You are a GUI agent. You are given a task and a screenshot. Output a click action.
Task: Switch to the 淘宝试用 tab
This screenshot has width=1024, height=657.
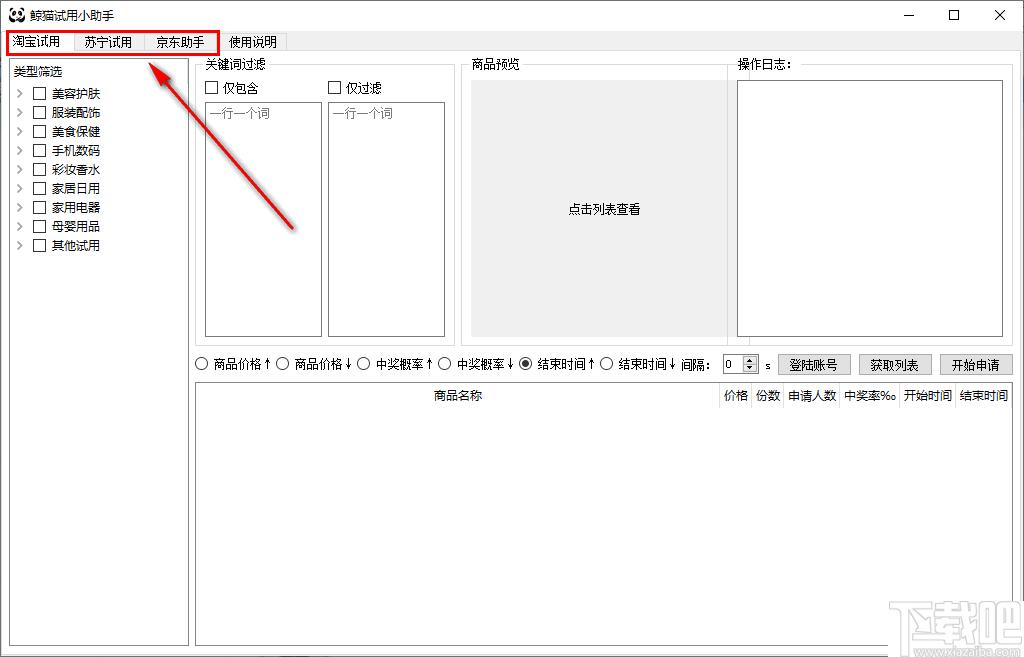(37, 42)
